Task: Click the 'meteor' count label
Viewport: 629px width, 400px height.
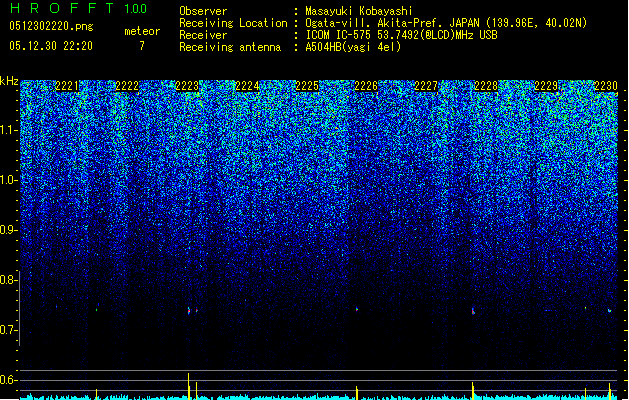Action: (142, 31)
